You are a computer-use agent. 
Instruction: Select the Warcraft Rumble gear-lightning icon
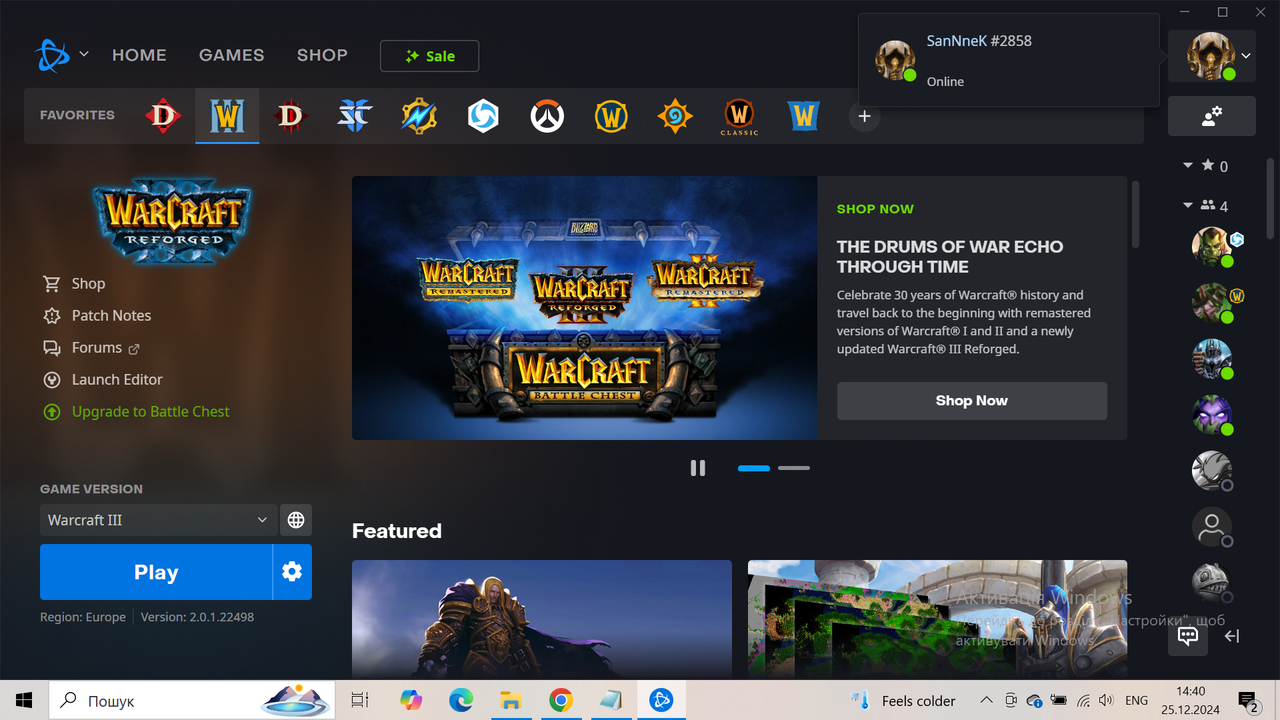coord(419,116)
